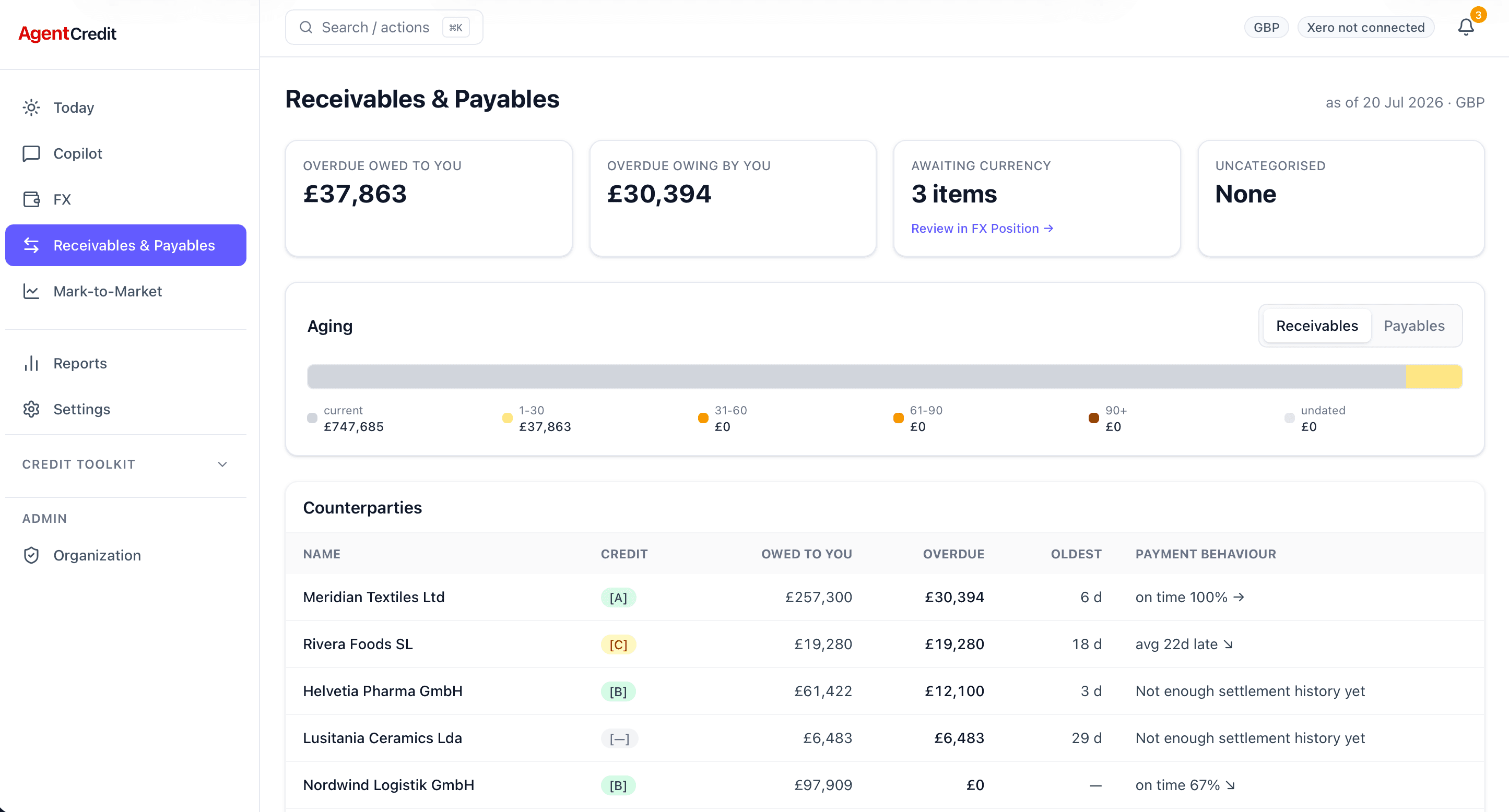Click the Mark-to-Market chart icon
The width and height of the screenshot is (1509, 812).
[31, 292]
